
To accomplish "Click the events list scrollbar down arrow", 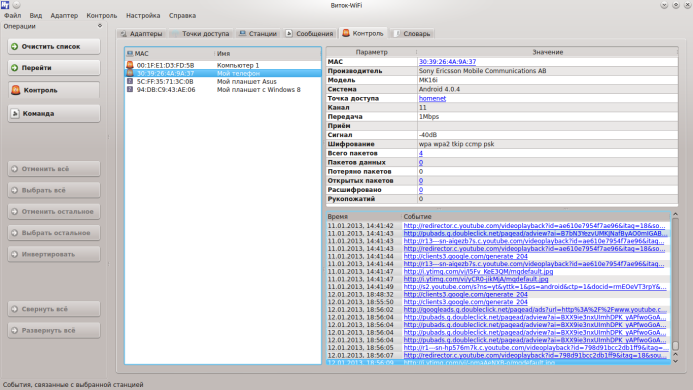I will 675,361.
